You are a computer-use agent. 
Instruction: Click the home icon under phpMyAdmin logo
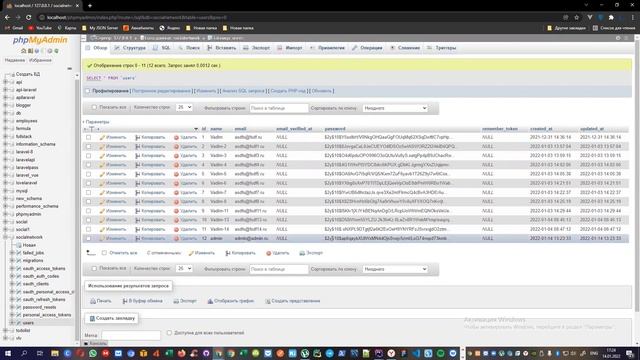click(24, 51)
